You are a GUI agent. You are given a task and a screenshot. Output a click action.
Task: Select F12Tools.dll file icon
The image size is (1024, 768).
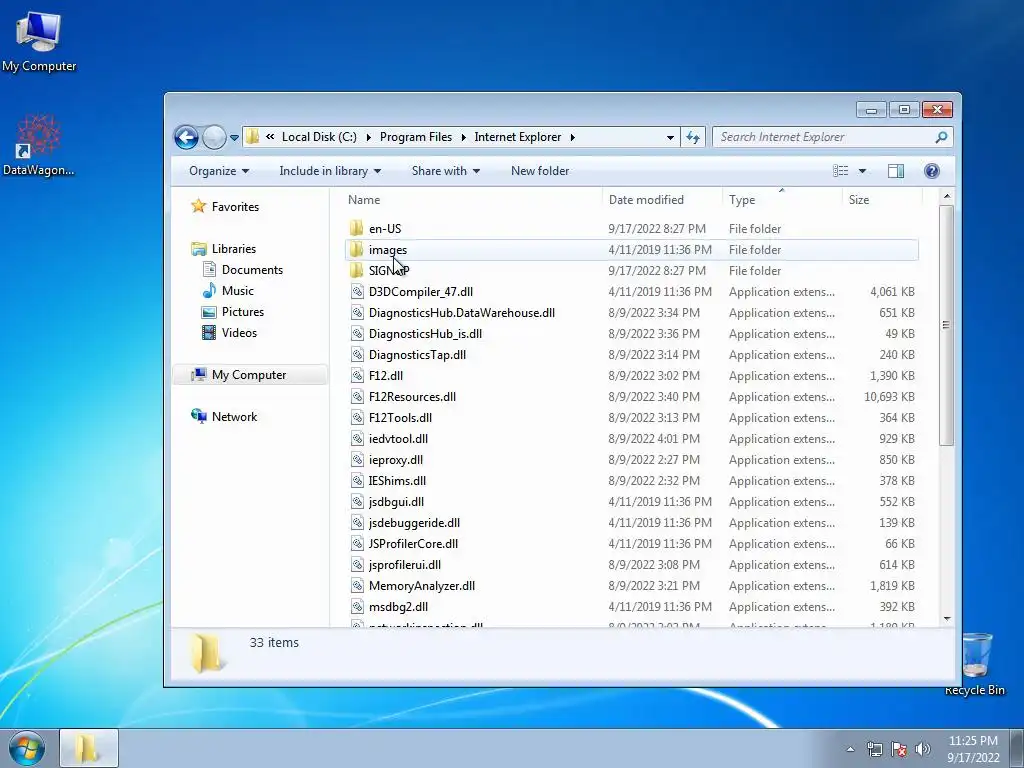click(357, 417)
